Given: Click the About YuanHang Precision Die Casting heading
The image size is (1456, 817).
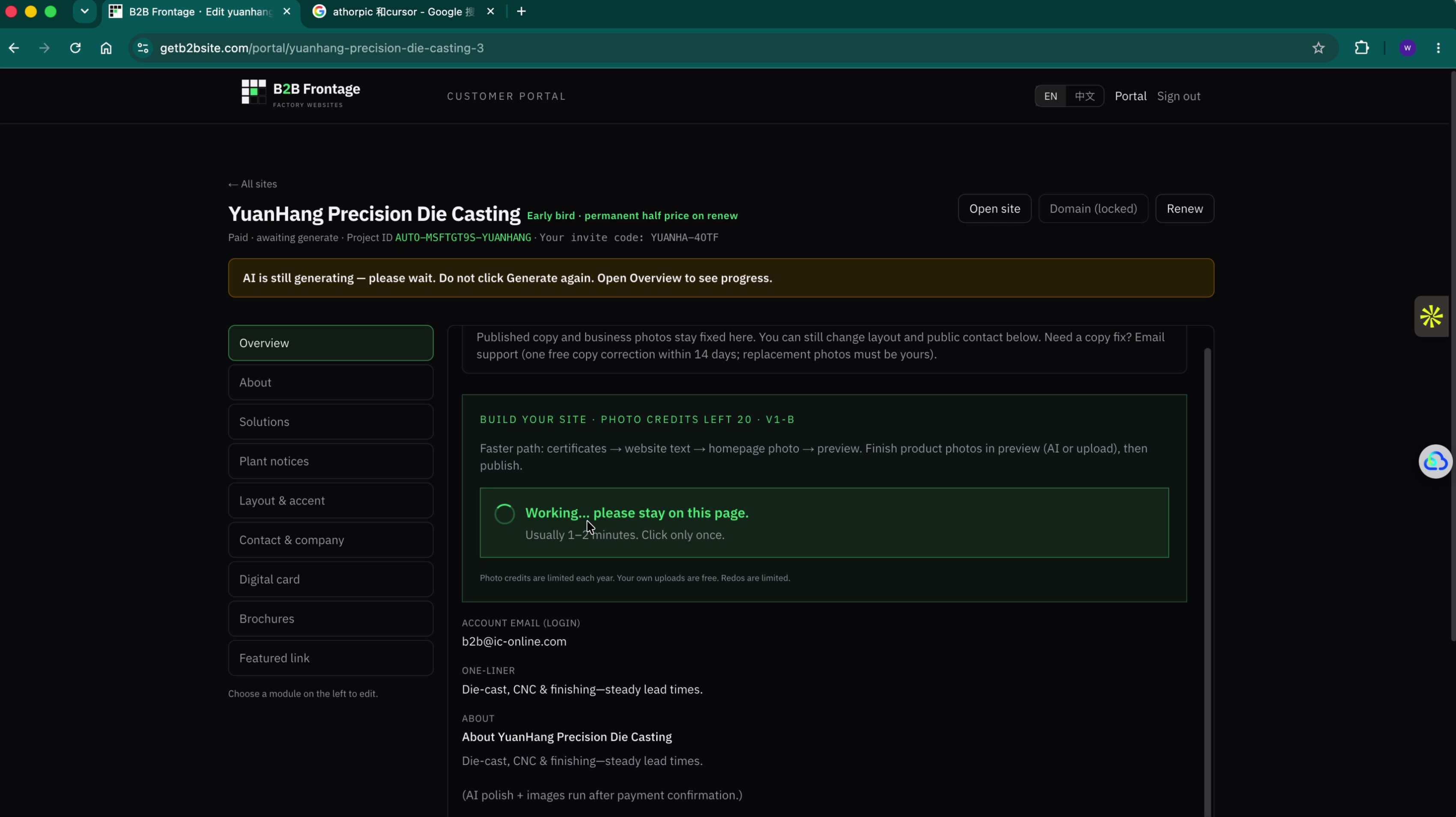Looking at the screenshot, I should [567, 737].
